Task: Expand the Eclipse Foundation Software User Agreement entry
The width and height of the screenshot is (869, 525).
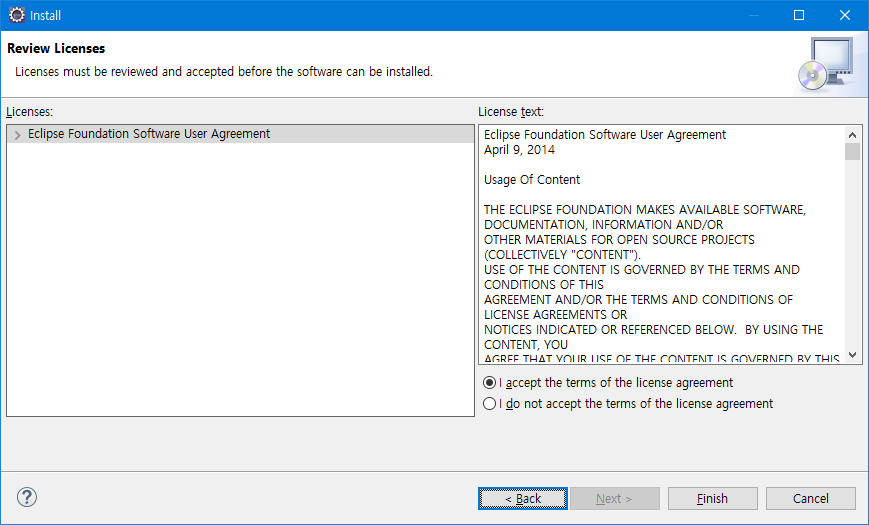Action: coord(17,135)
